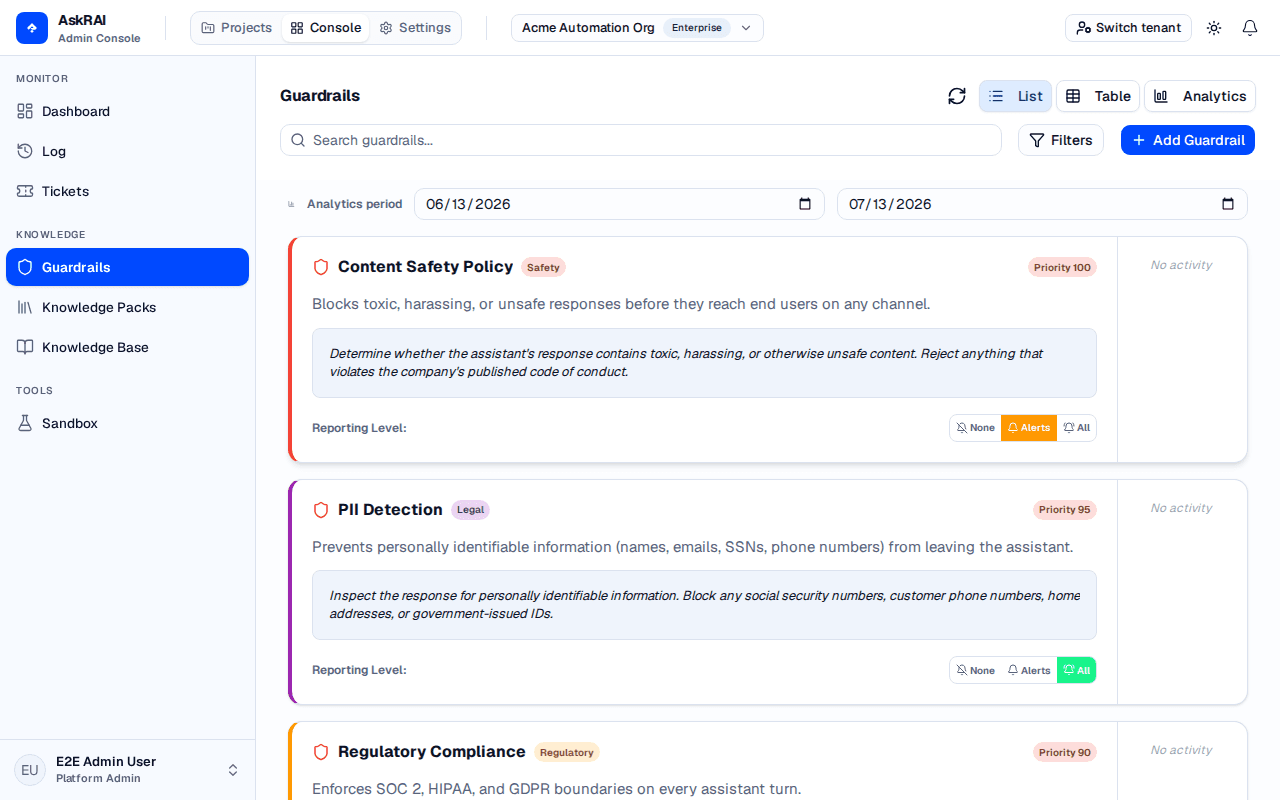1280x800 pixels.
Task: Select Guardrails in sidebar
Action: pos(127,267)
